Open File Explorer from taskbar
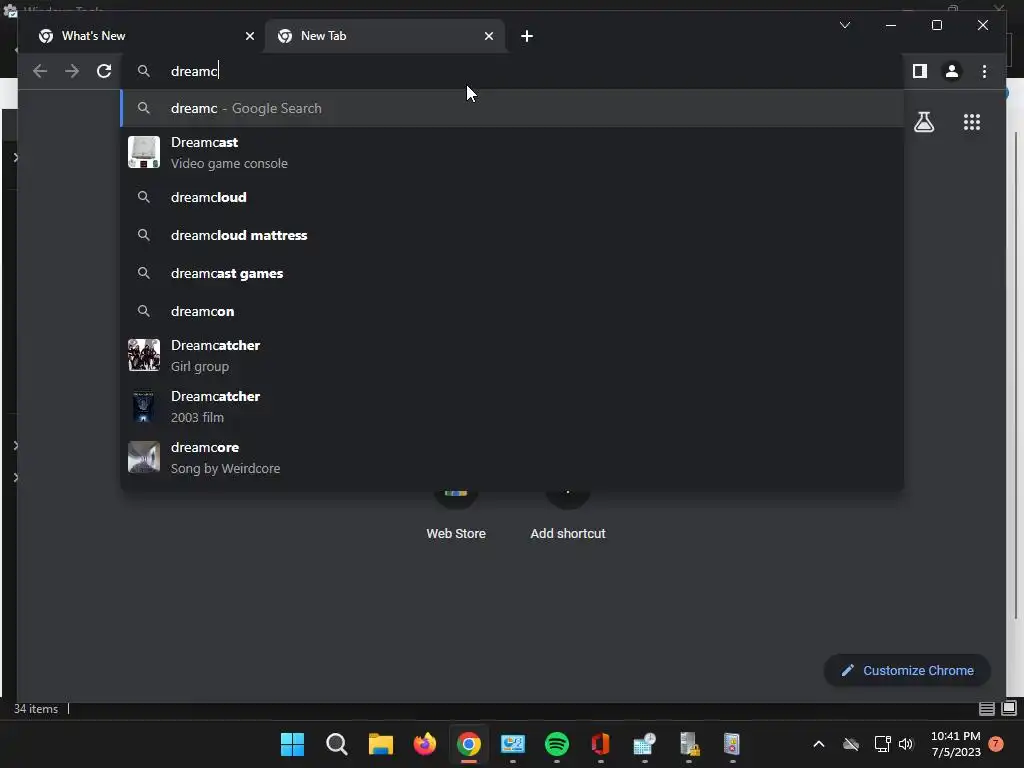The image size is (1024, 768). click(381, 744)
